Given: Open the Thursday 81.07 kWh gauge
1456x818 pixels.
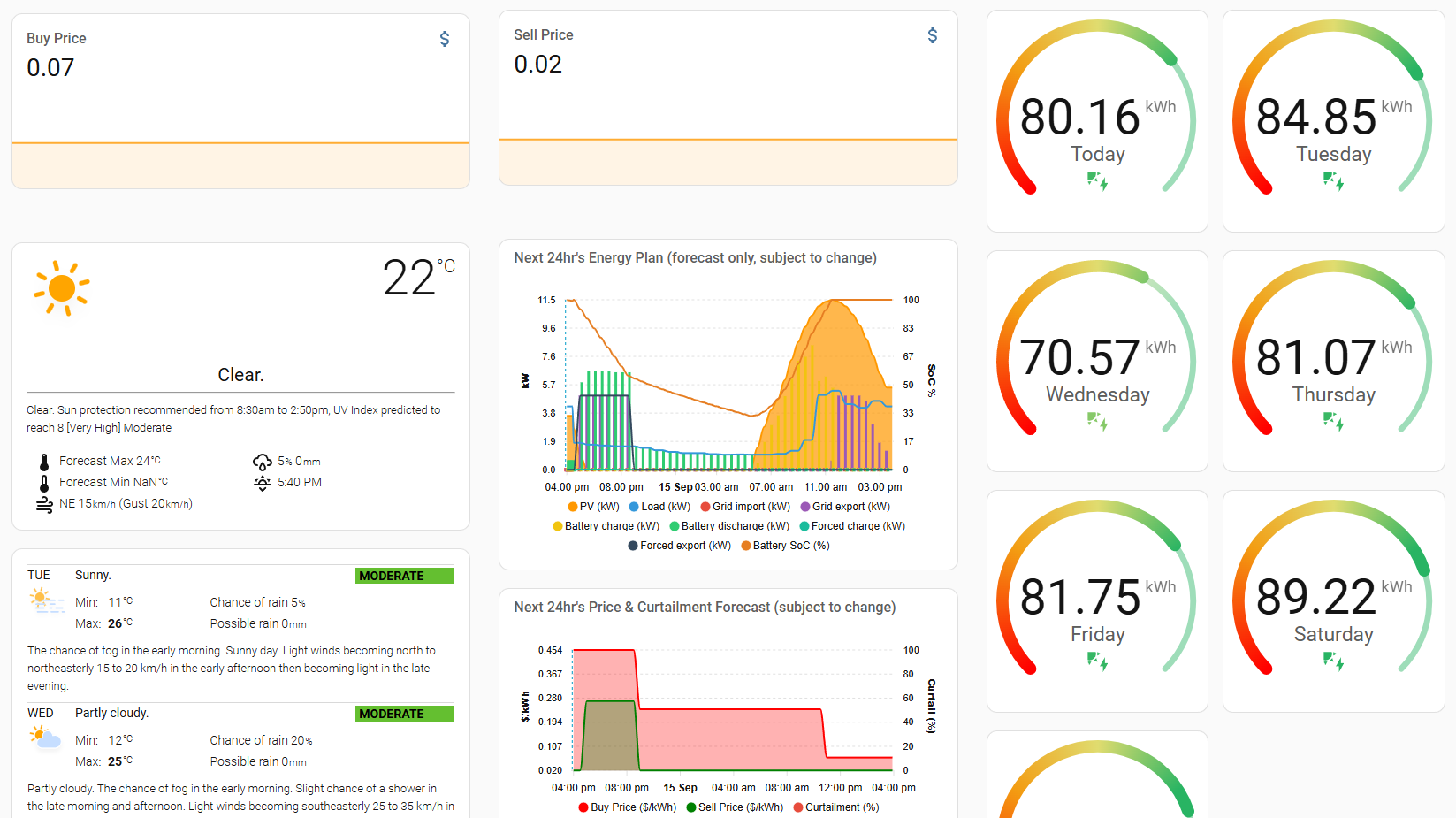Looking at the screenshot, I should pos(1333,361).
